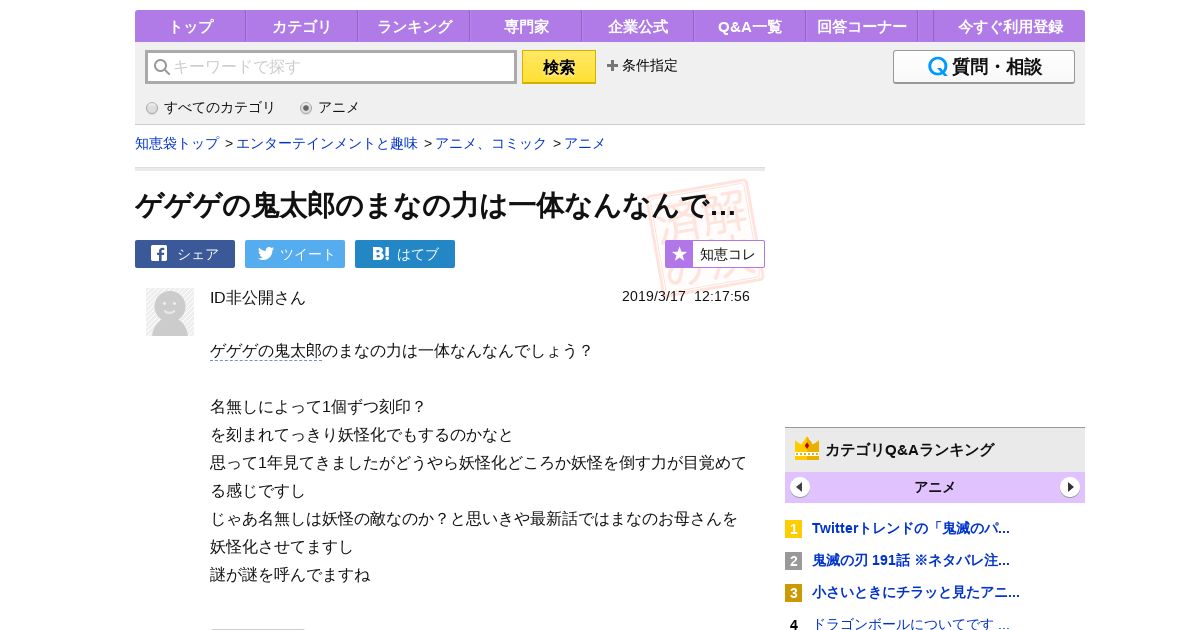Select the アニメ radio button
The image size is (1200, 630).
coord(306,108)
